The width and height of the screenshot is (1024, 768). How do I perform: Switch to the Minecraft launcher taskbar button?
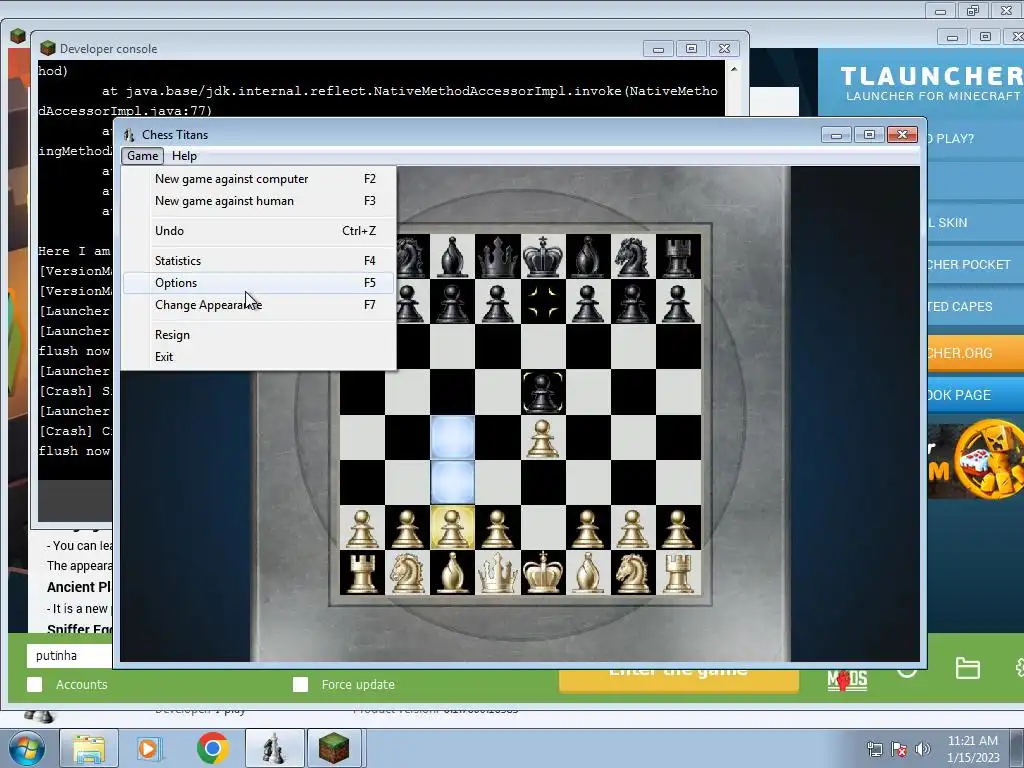[x=334, y=748]
